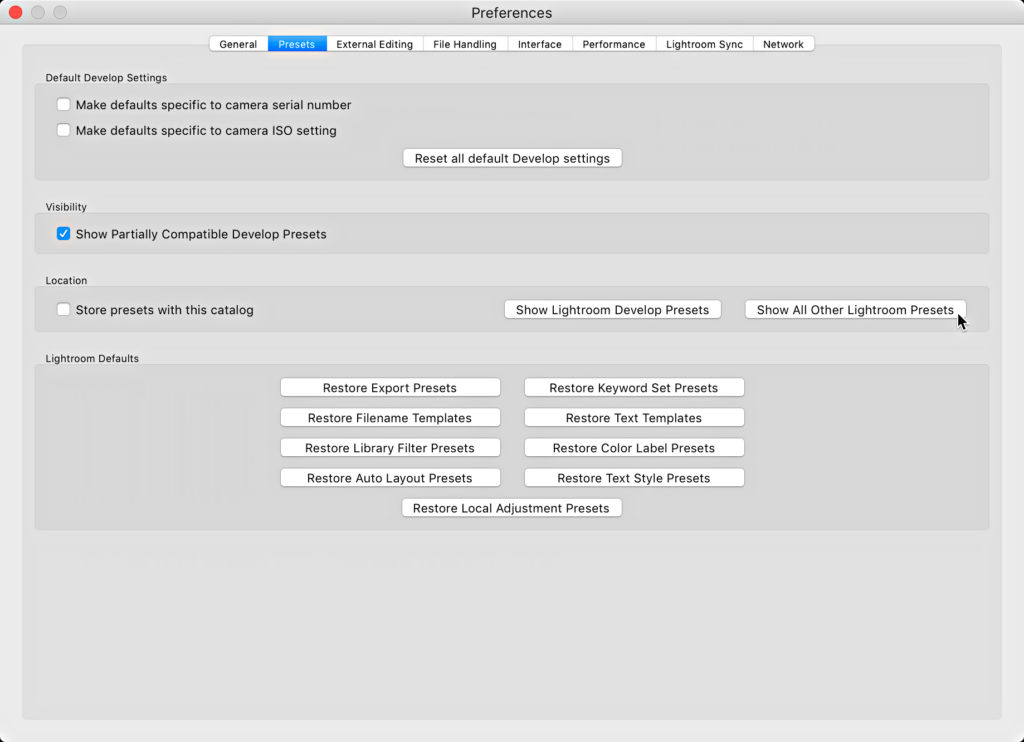The height and width of the screenshot is (742, 1024).
Task: Switch to the Performance tab
Action: 613,44
